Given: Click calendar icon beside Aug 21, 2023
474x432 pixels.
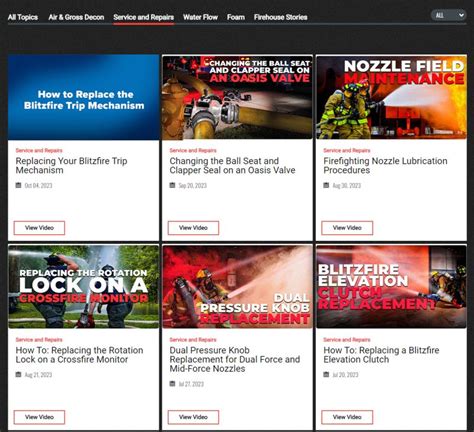Looking at the screenshot, I should [x=18, y=374].
